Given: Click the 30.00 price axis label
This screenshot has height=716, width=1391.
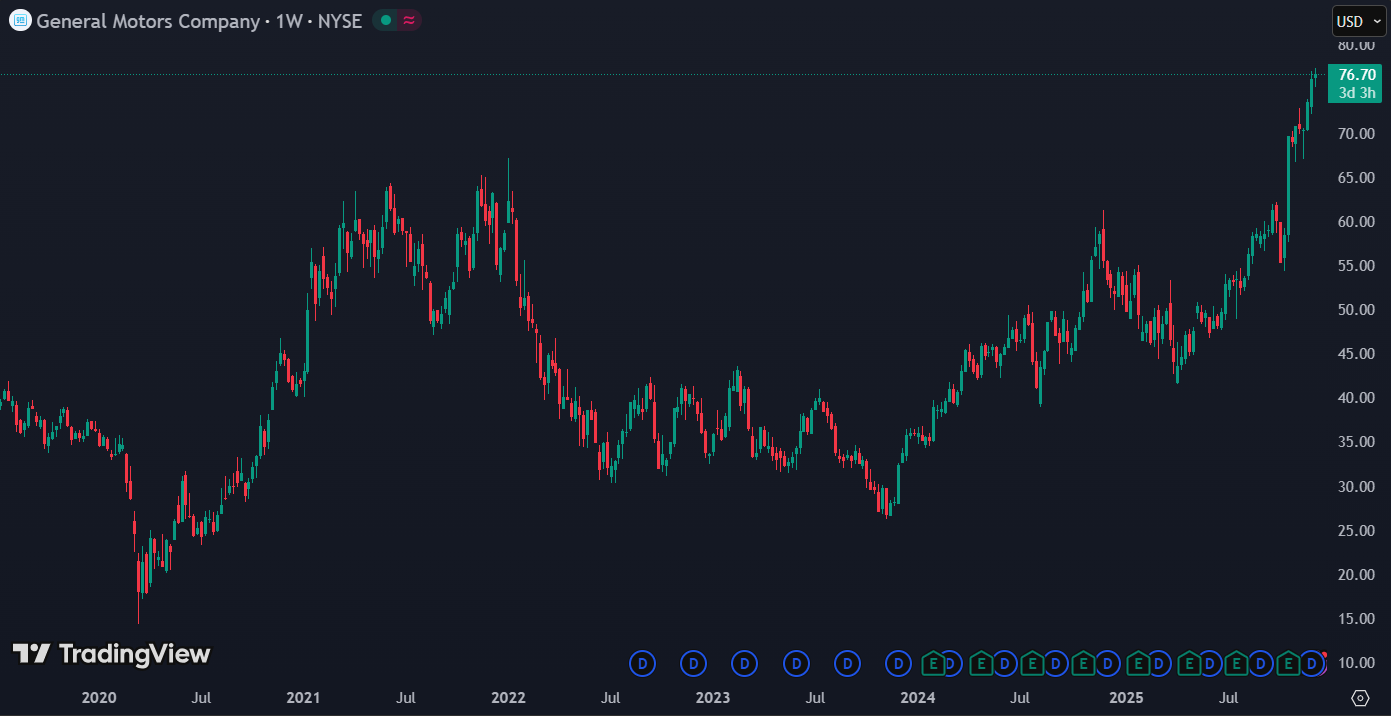Looking at the screenshot, I should coord(1357,486).
